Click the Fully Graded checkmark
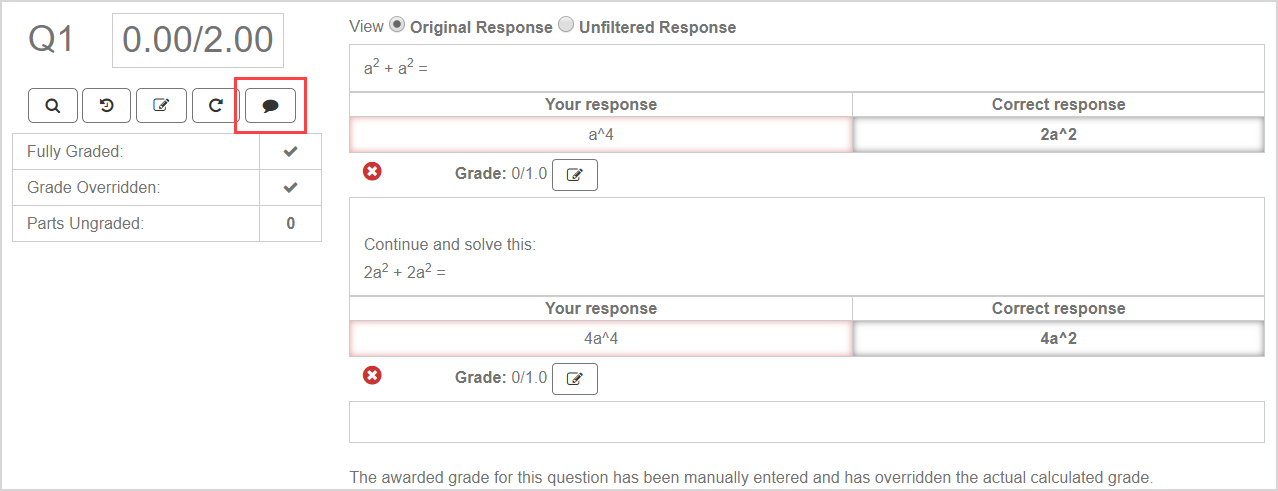This screenshot has width=1278, height=491. pos(290,152)
